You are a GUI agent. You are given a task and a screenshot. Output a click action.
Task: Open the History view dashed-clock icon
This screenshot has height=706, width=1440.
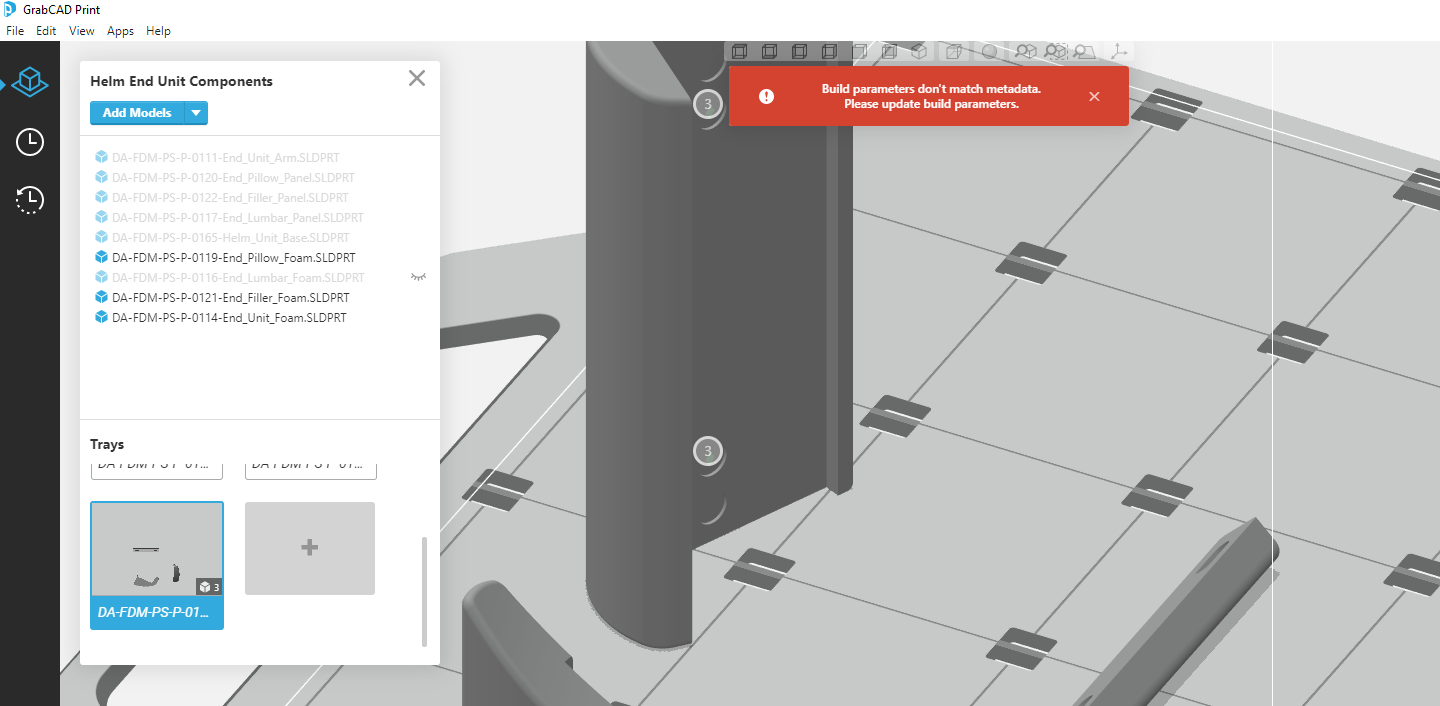(30, 200)
